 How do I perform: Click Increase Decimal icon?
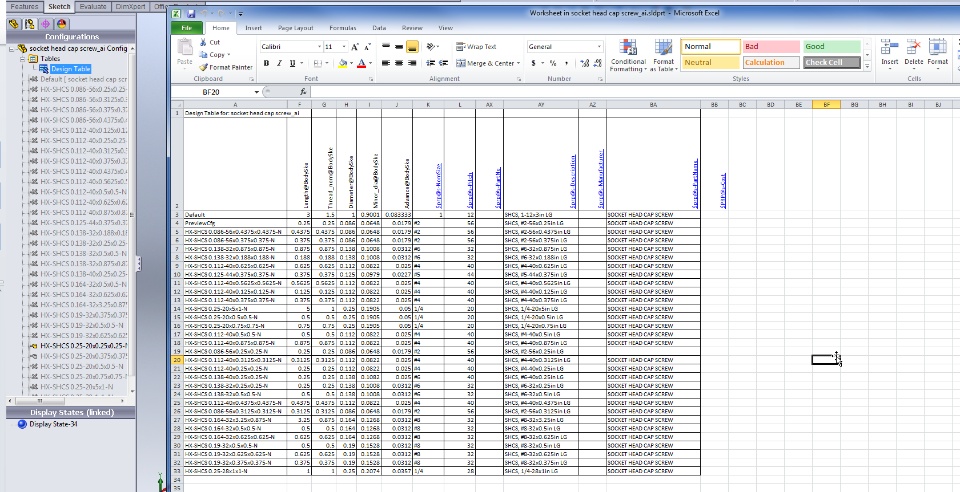585,63
